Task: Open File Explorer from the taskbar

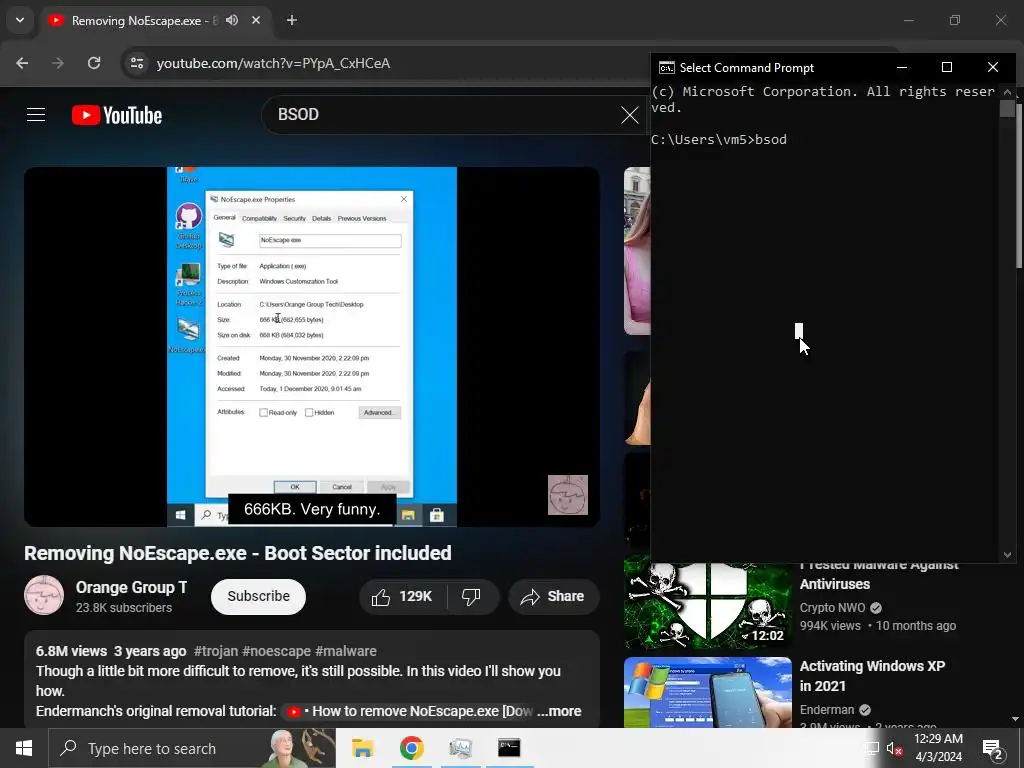Action: 362,748
